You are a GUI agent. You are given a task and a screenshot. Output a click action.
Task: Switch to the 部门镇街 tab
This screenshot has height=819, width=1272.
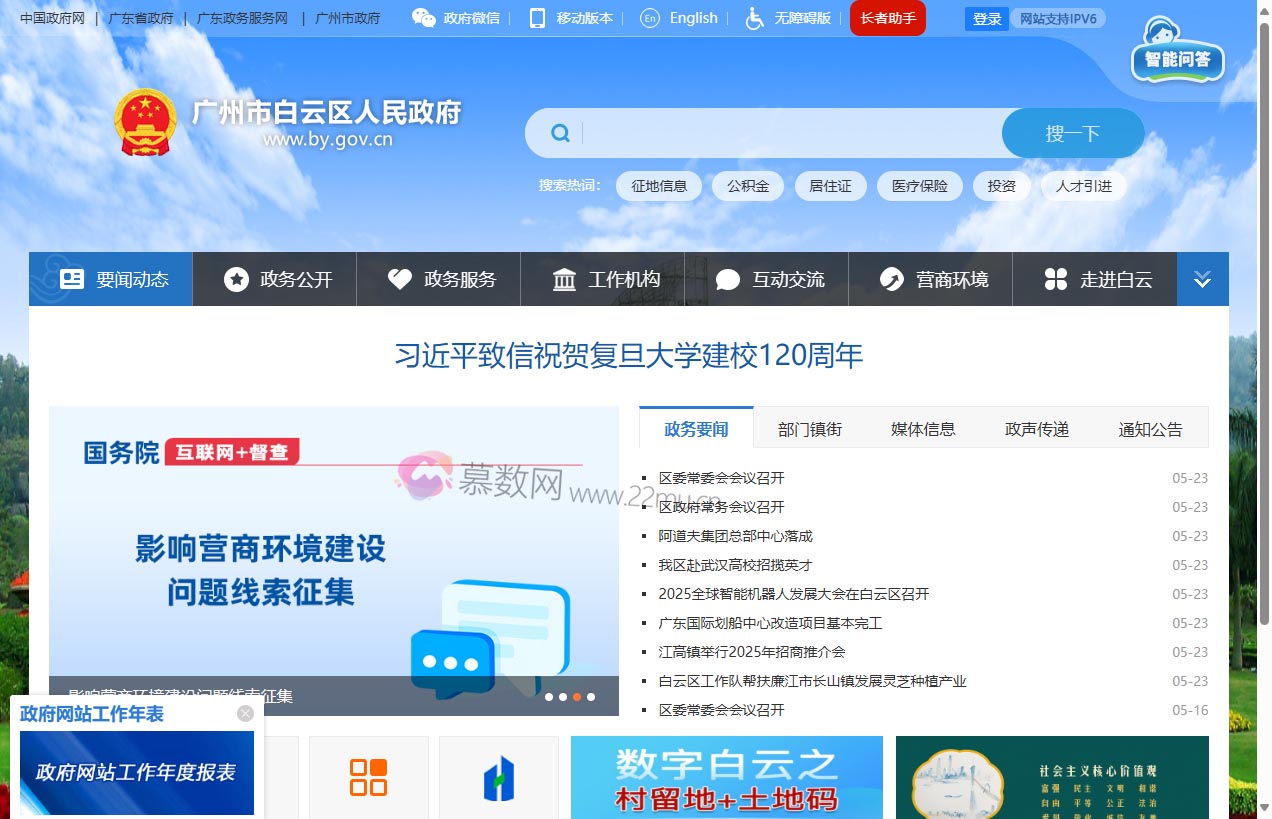click(x=810, y=428)
